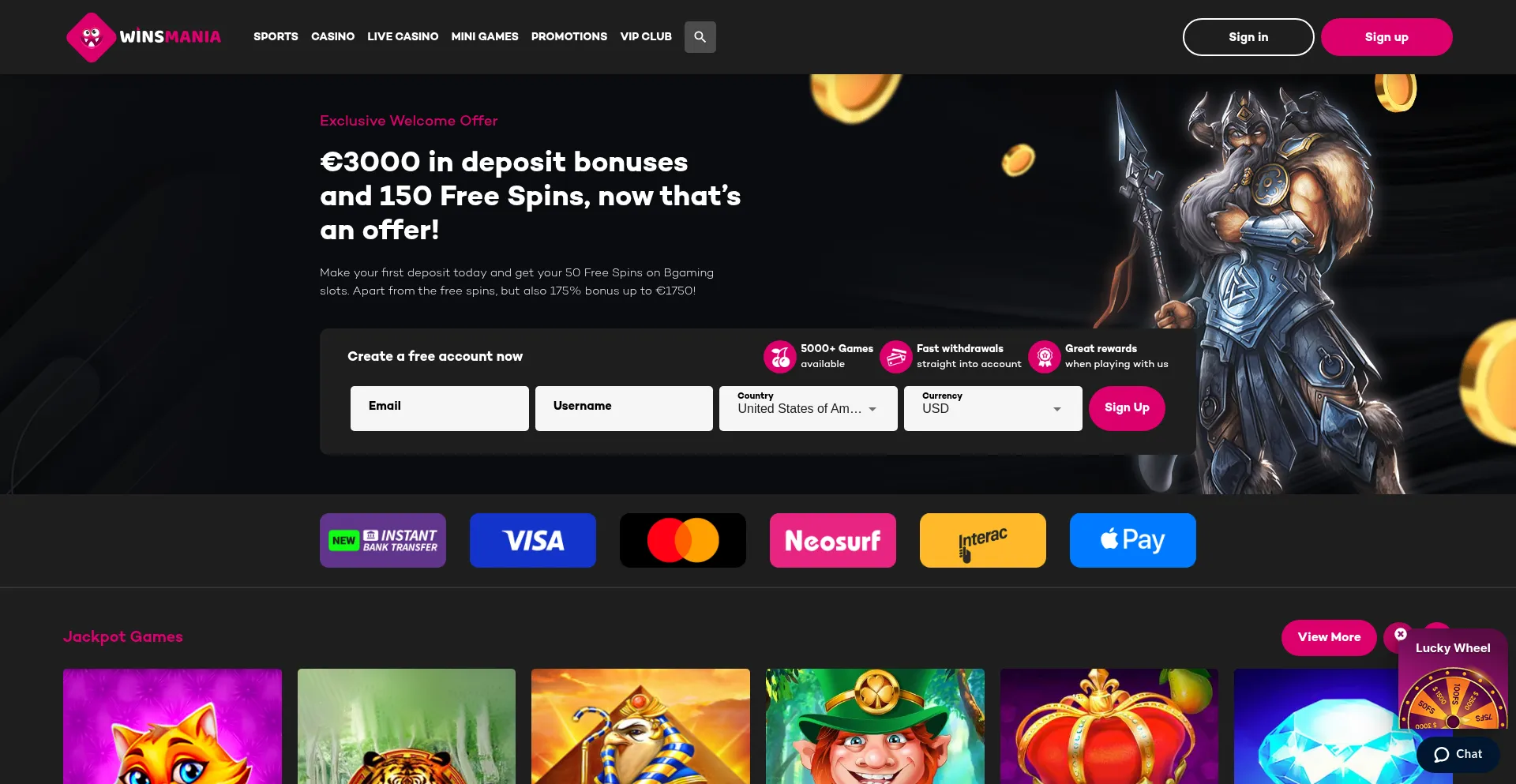
Task: Click the Sign in button
Action: (x=1248, y=37)
